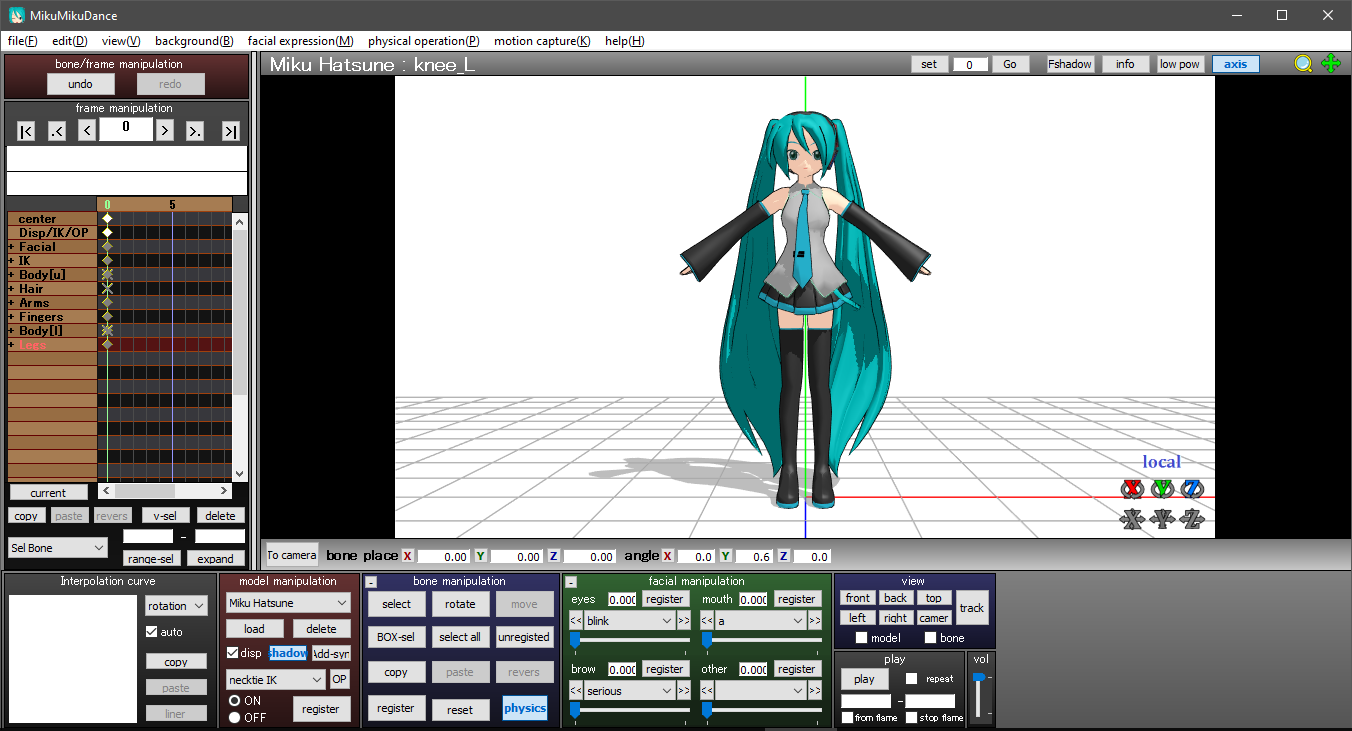Click next other morph >> button

(x=816, y=691)
